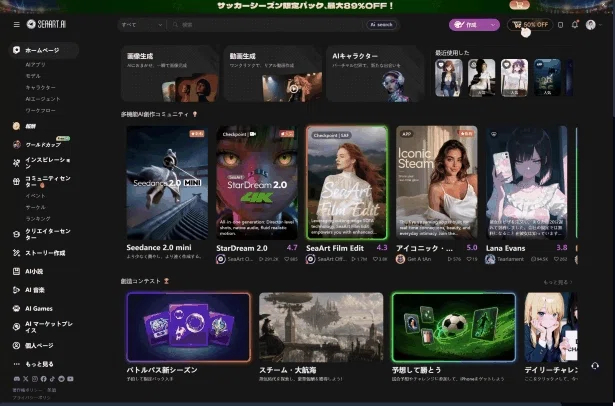Expand the すべて search category dropdown
The height and width of the screenshot is (406, 615).
pos(142,25)
